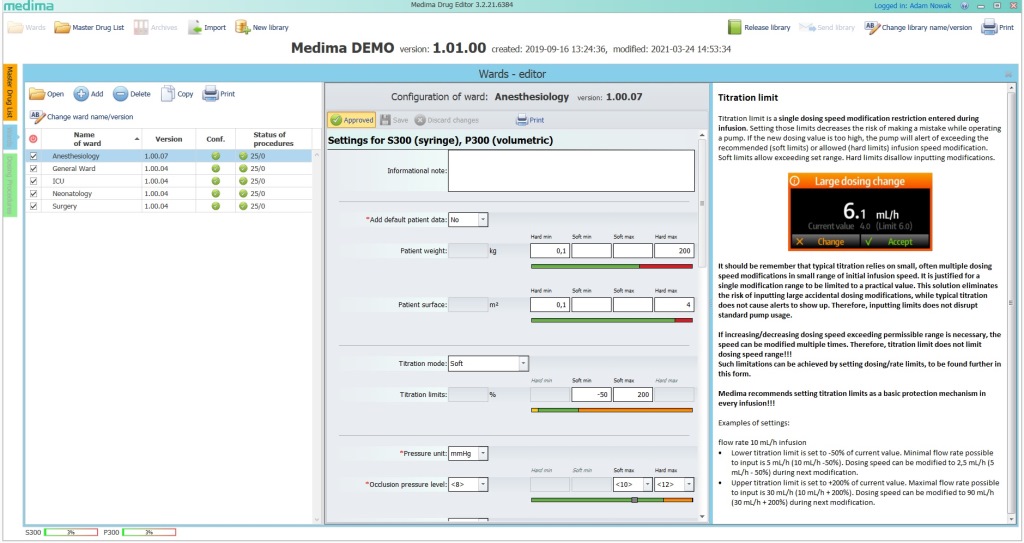Select the General Ward row
Screen dimensions: 1024x543
168,169
